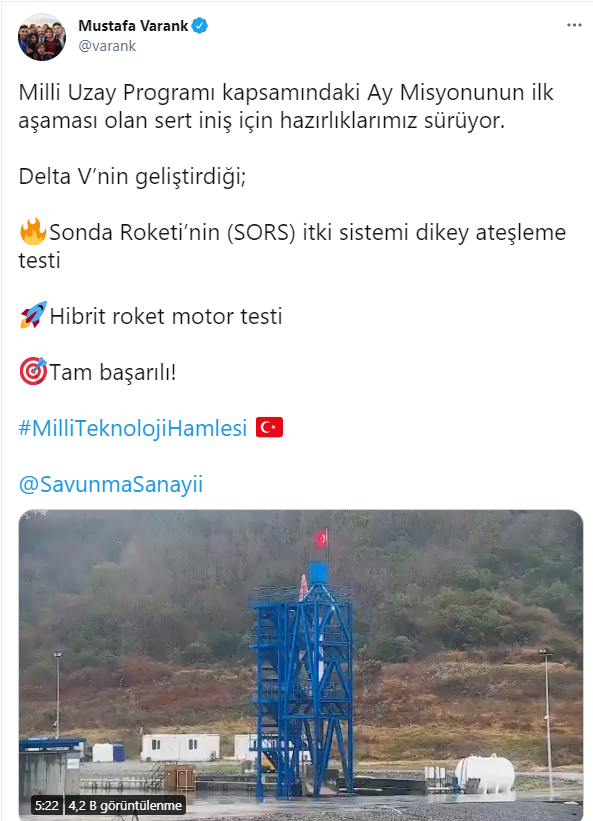Click Mustafa Varank's profile avatar

point(42,37)
